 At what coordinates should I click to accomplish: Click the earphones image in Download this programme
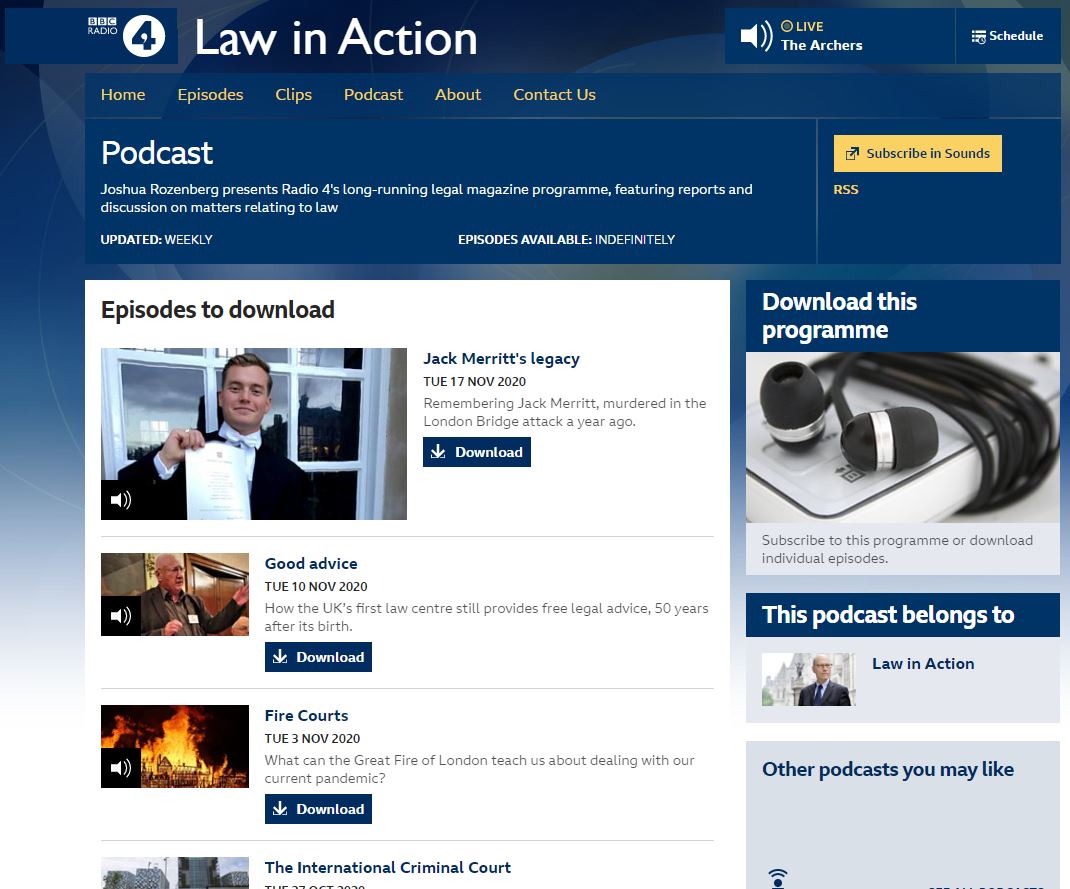[903, 437]
